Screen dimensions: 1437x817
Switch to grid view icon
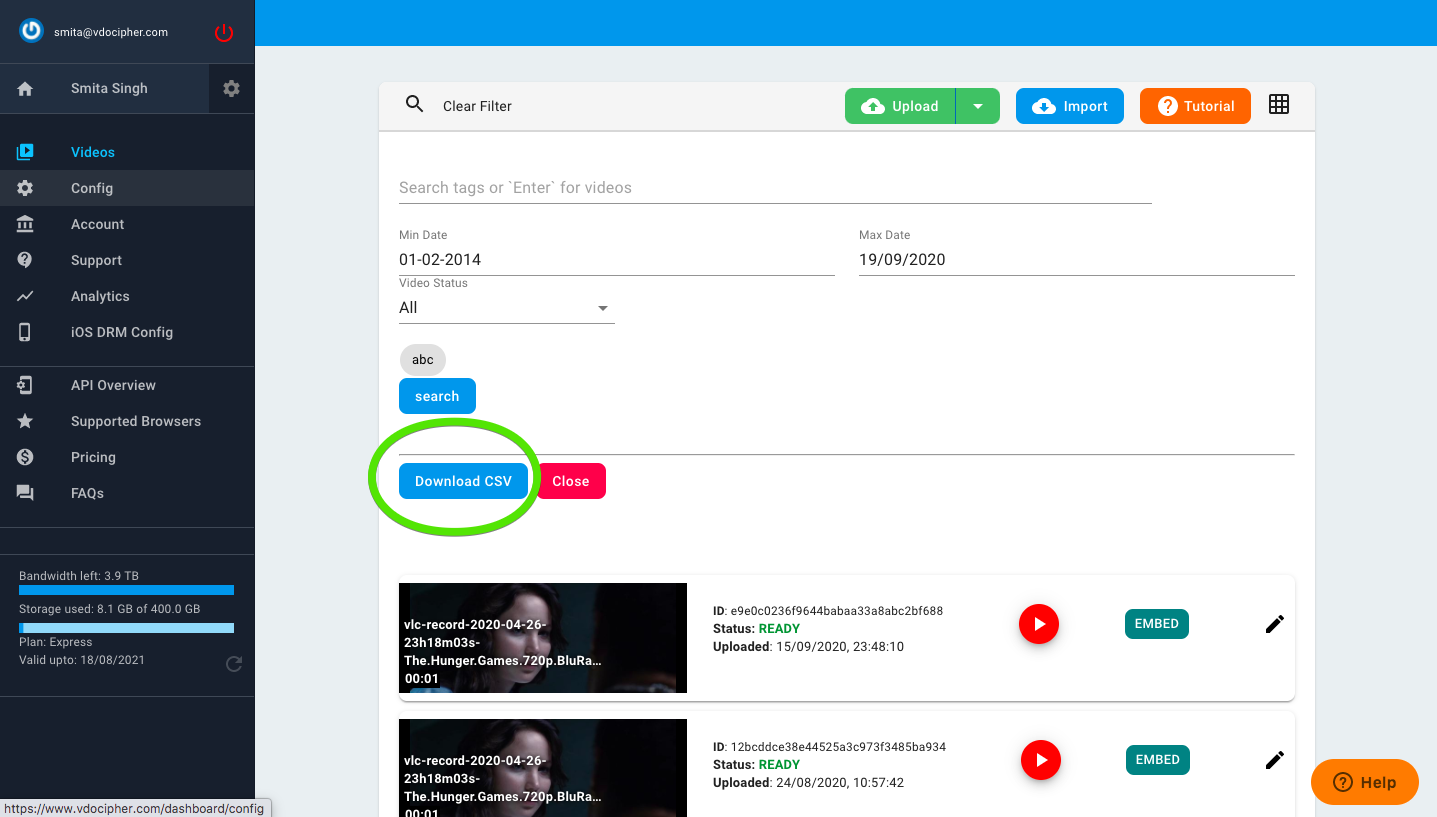pyautogui.click(x=1279, y=104)
